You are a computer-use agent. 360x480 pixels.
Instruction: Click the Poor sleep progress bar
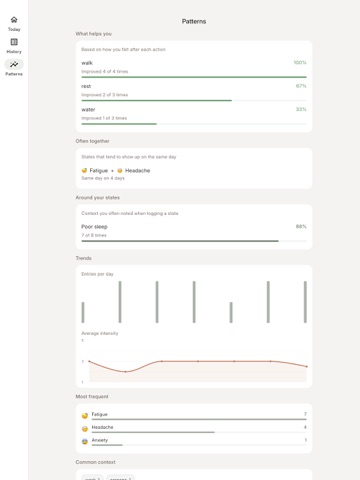[x=194, y=241]
